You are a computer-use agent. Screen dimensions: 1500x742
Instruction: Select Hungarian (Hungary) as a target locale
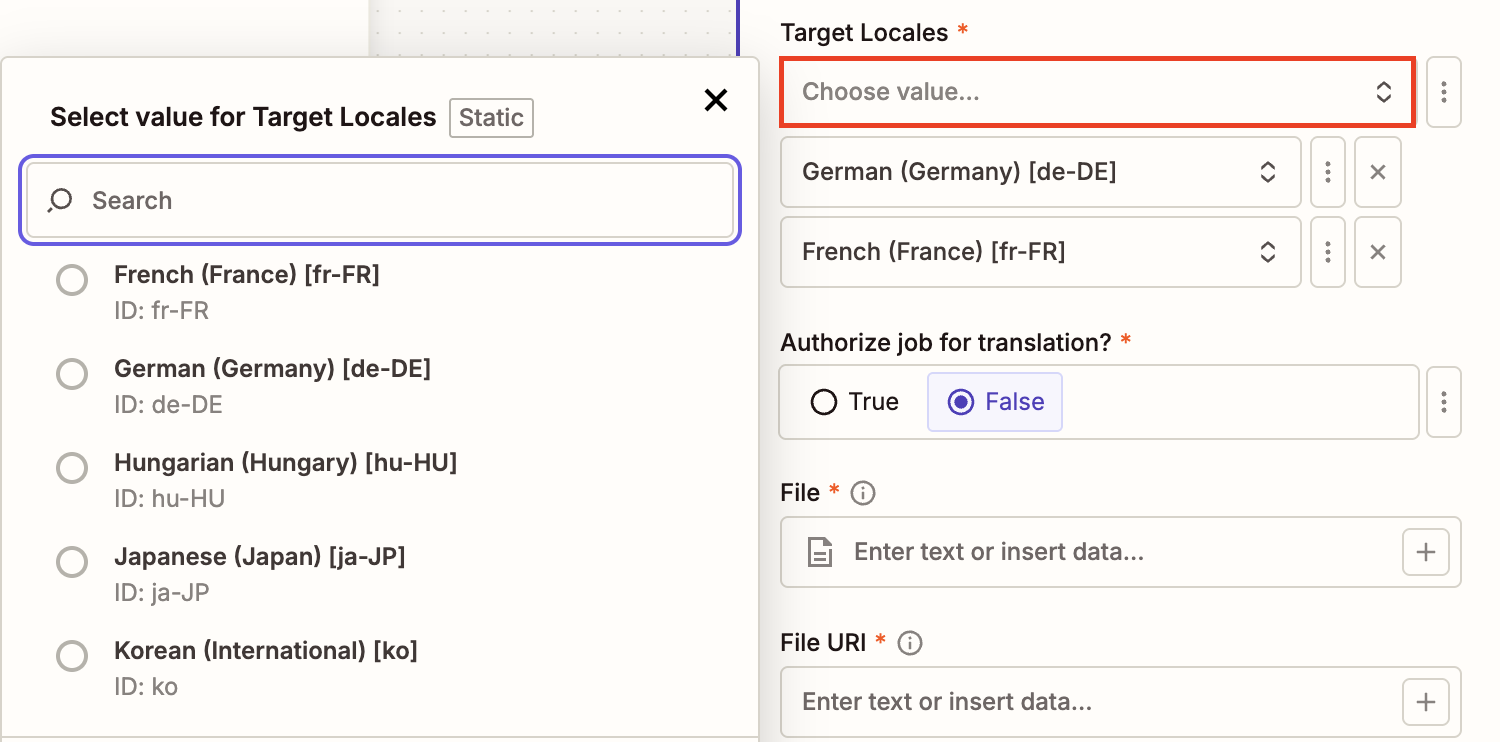pos(72,468)
